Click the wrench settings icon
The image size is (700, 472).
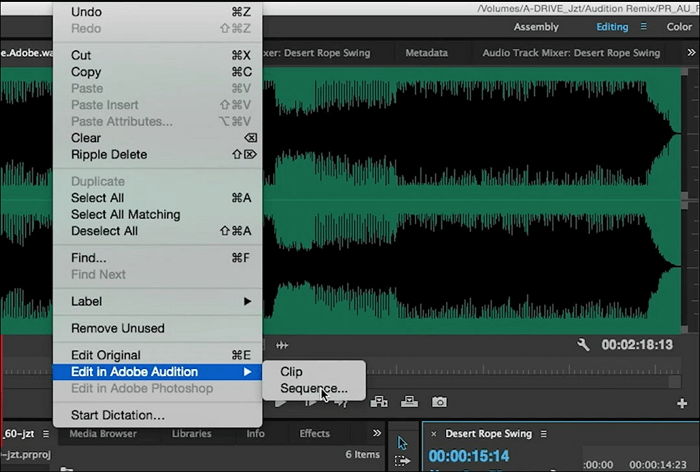[583, 345]
